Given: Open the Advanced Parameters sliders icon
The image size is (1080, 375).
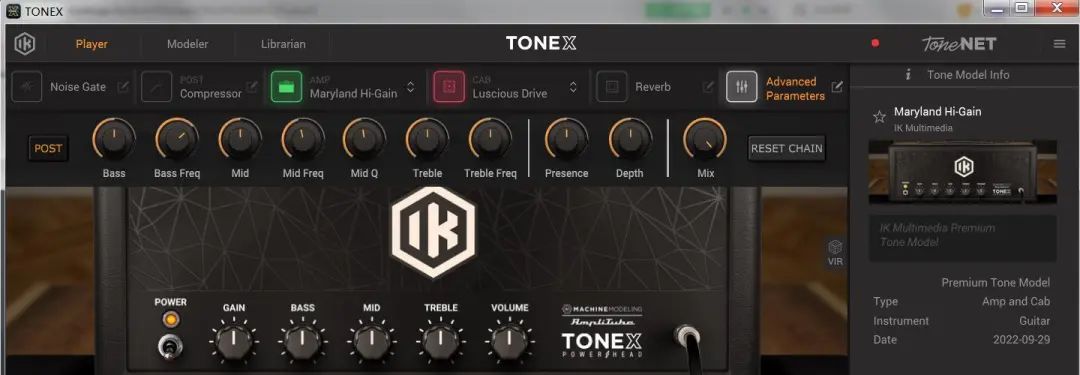Looking at the screenshot, I should [x=742, y=87].
